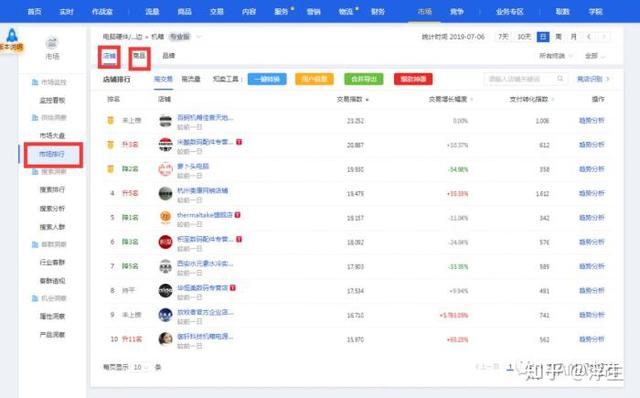640x398 pixels.
Task: Open 行业客群 in sidebar
Action: click(52, 262)
